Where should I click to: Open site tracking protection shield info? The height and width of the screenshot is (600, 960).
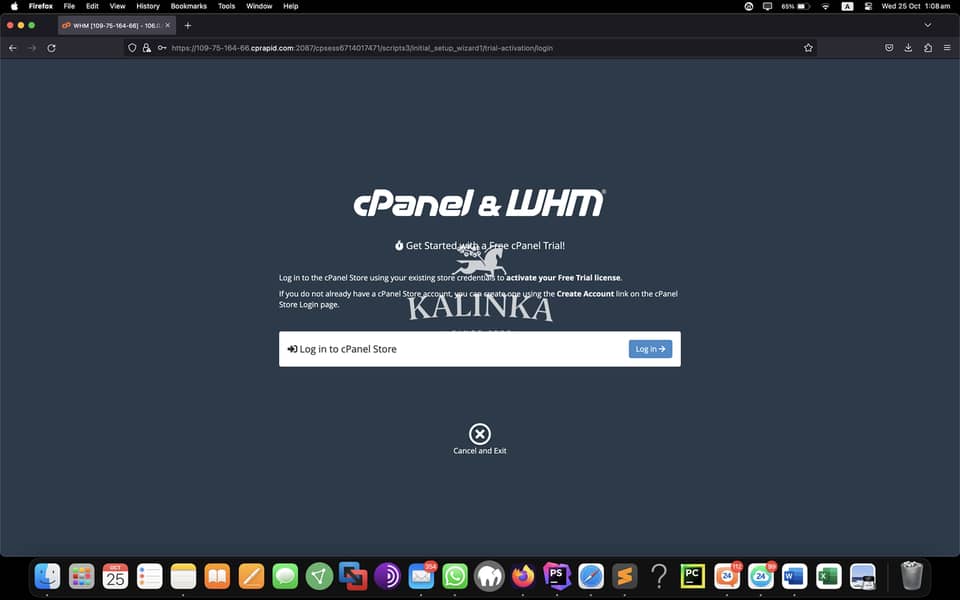[x=132, y=48]
